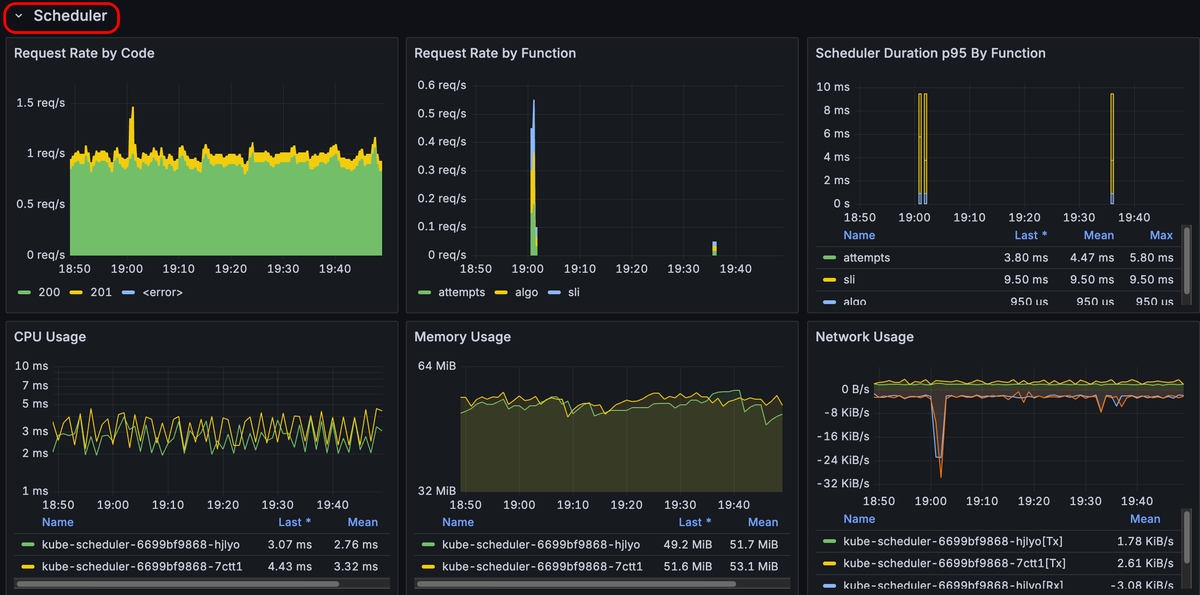Click the green hjlyo series icon in Memory Usage legend
1200x595 pixels.
[x=429, y=545]
